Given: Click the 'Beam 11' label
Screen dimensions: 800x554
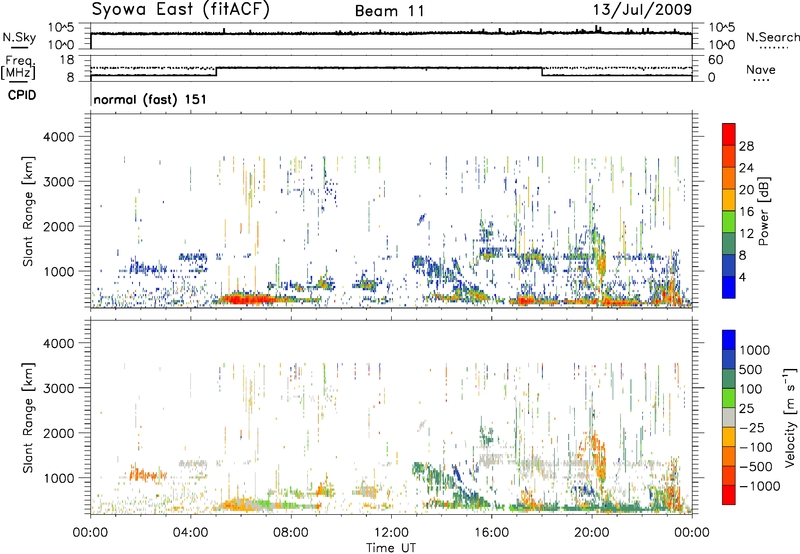Looking at the screenshot, I should coord(390,11).
